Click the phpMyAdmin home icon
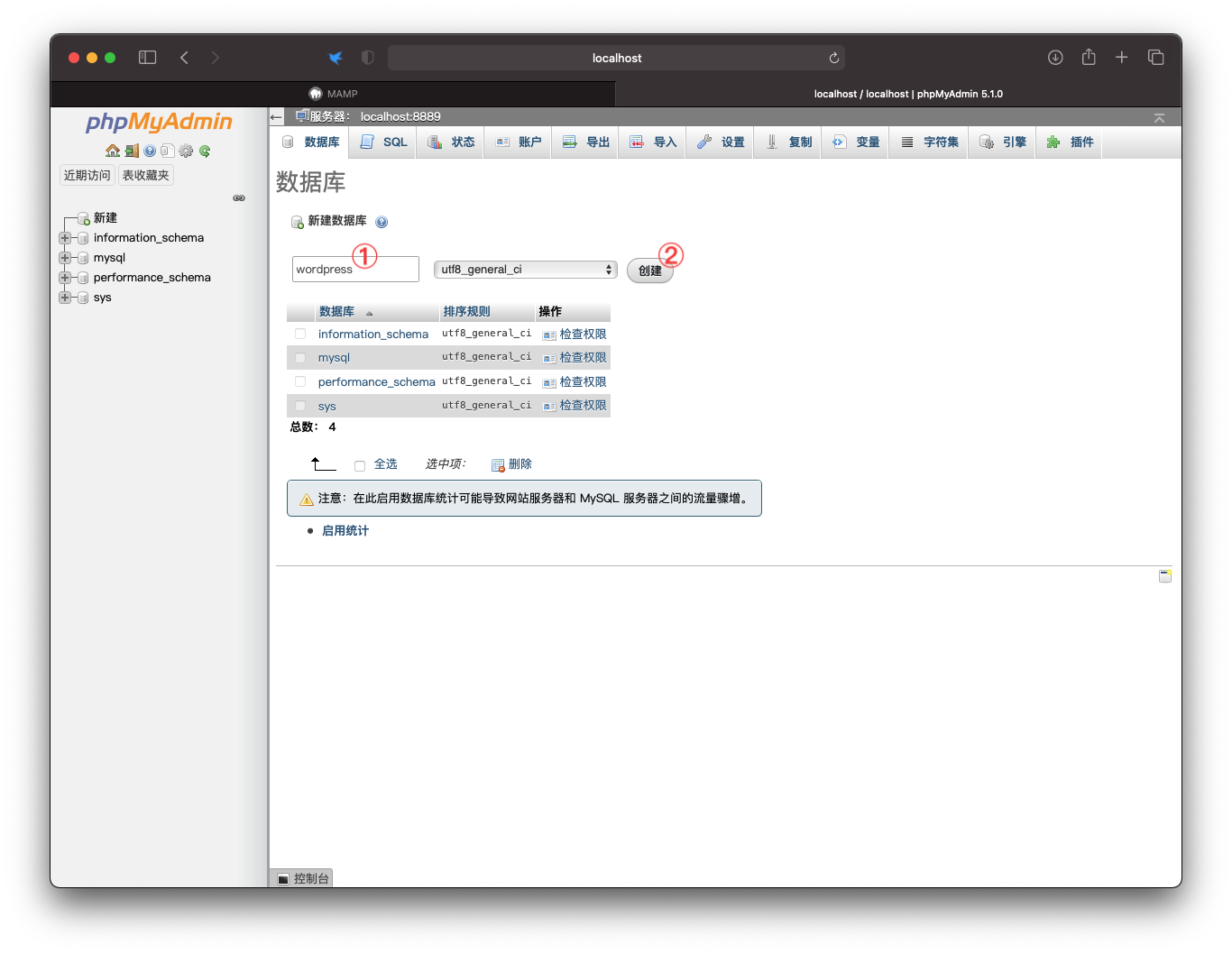Screen dimensions: 1232x954 (113, 151)
